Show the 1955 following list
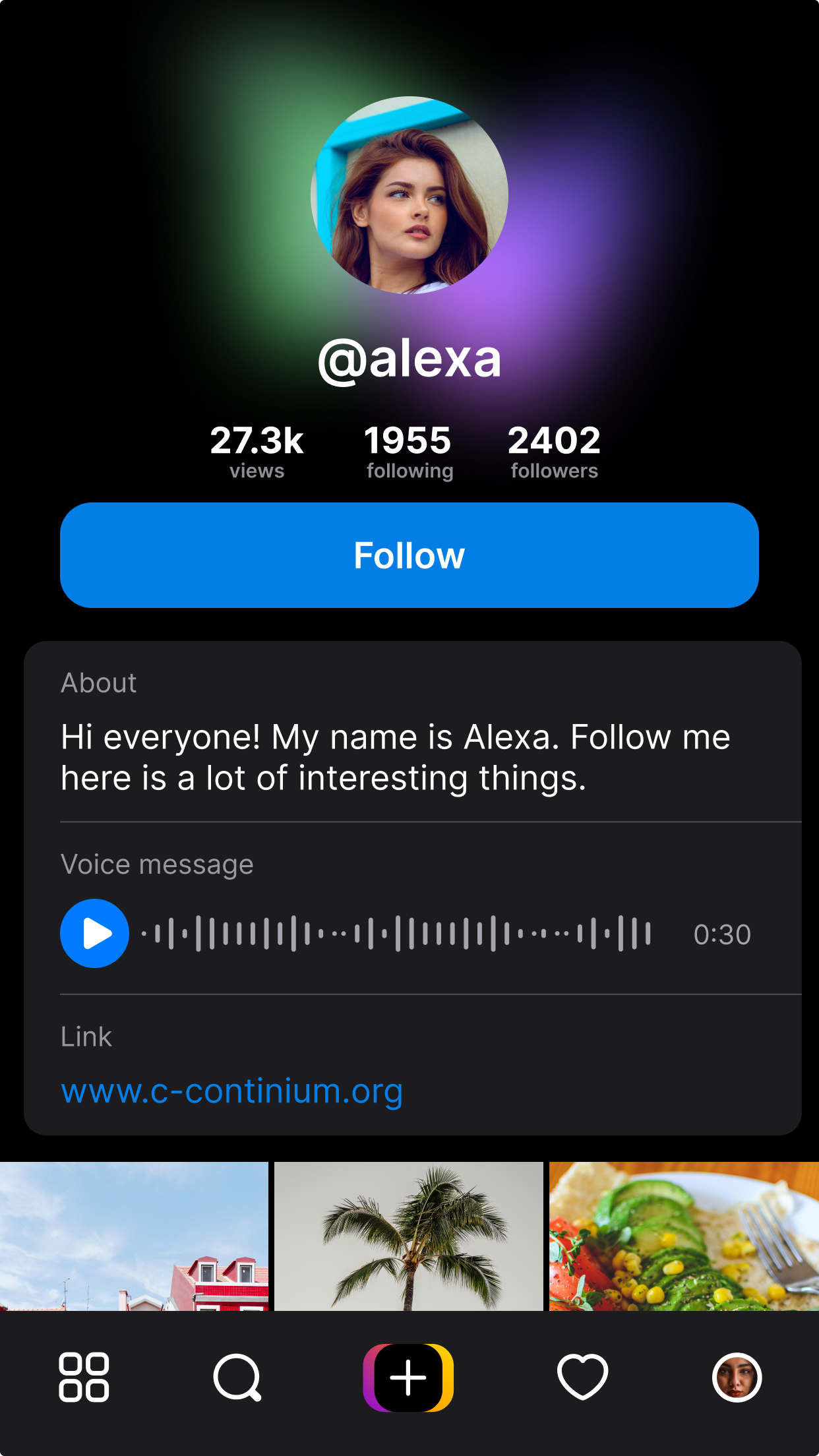Screen dimensions: 819x1456 [x=409, y=452]
